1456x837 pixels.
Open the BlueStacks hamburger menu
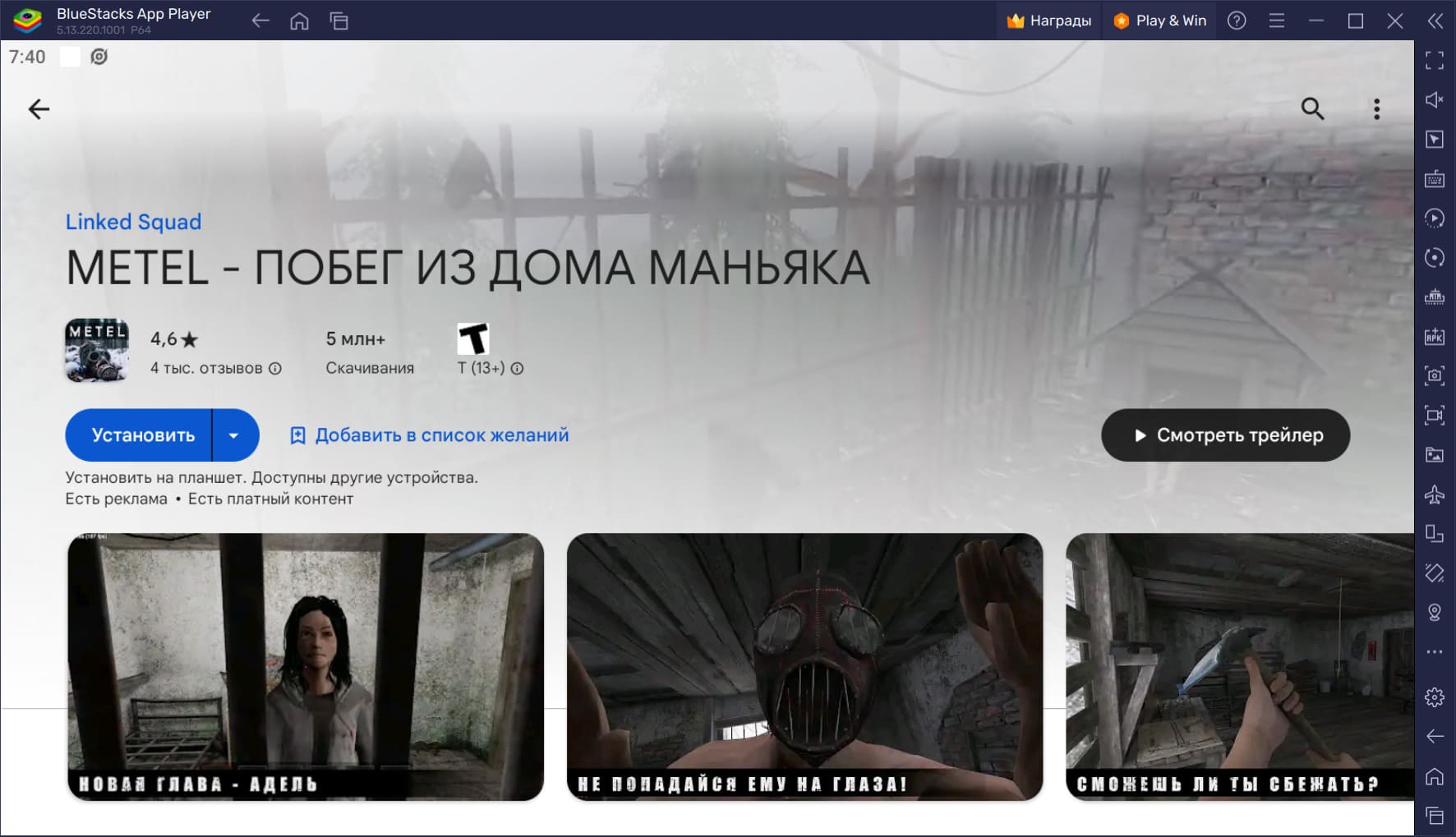[x=1276, y=21]
